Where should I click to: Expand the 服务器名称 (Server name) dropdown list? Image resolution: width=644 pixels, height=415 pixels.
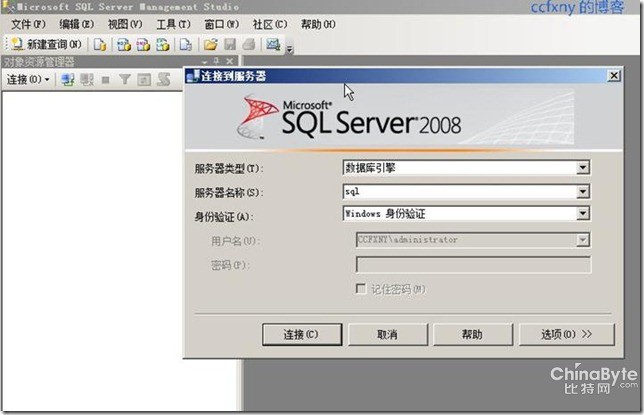point(583,191)
